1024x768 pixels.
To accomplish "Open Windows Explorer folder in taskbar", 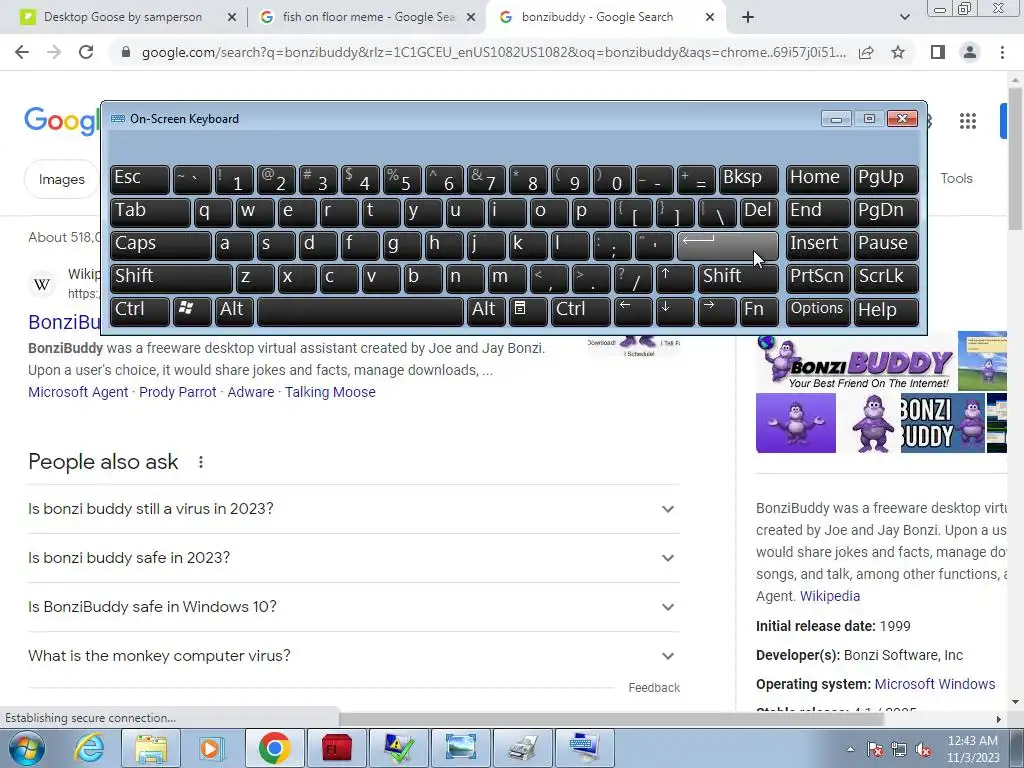I will 151,748.
